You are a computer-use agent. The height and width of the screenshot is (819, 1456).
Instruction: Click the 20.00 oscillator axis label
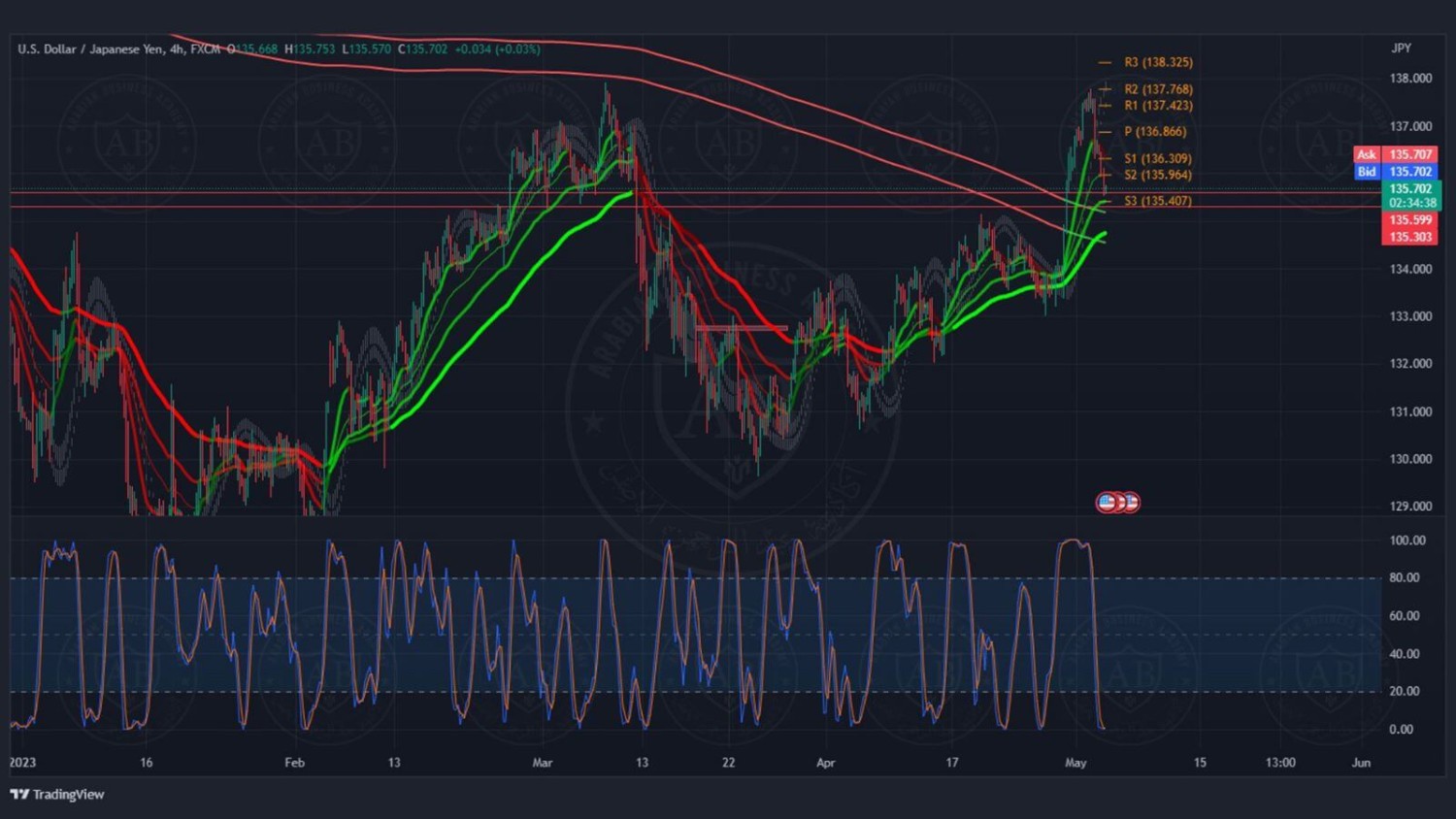tap(1405, 692)
